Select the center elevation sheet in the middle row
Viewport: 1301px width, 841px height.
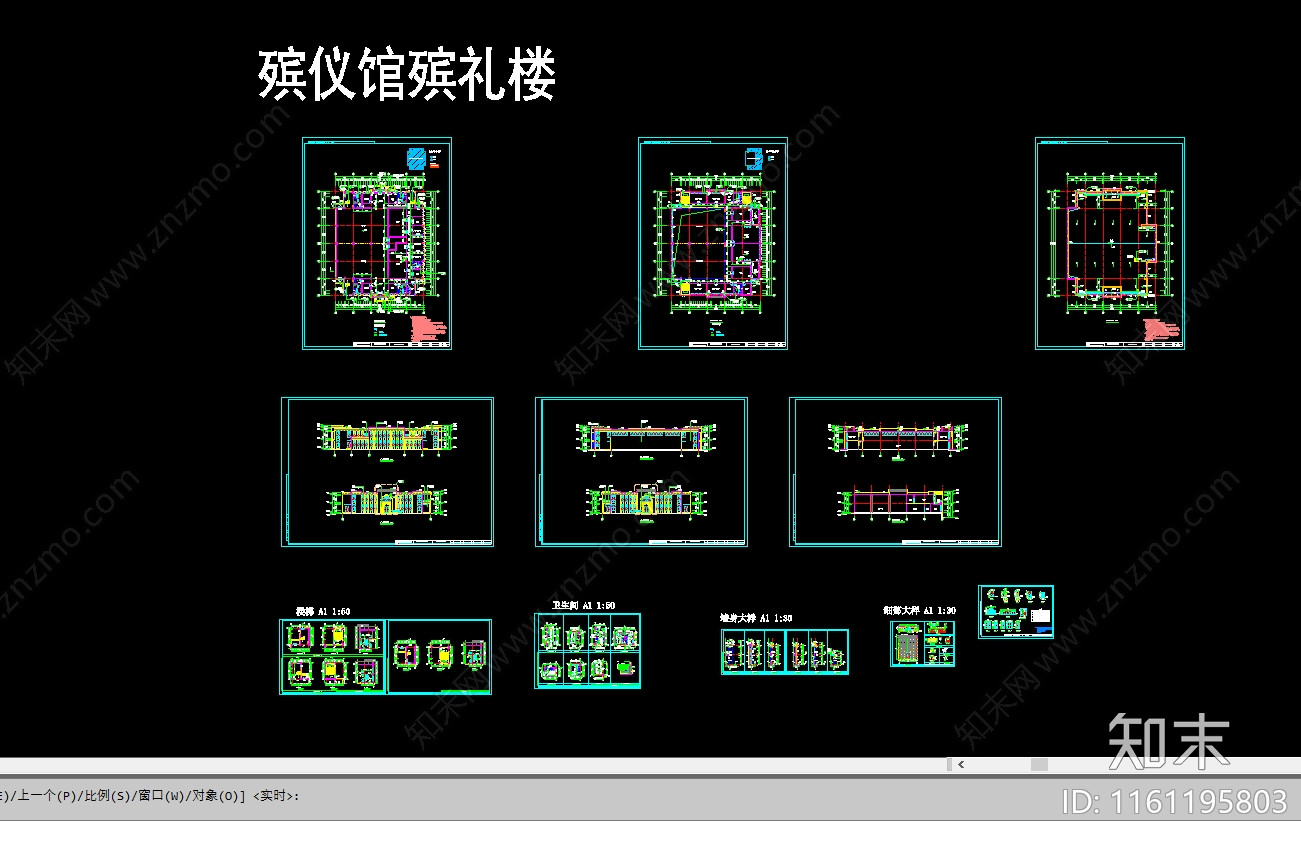(641, 472)
